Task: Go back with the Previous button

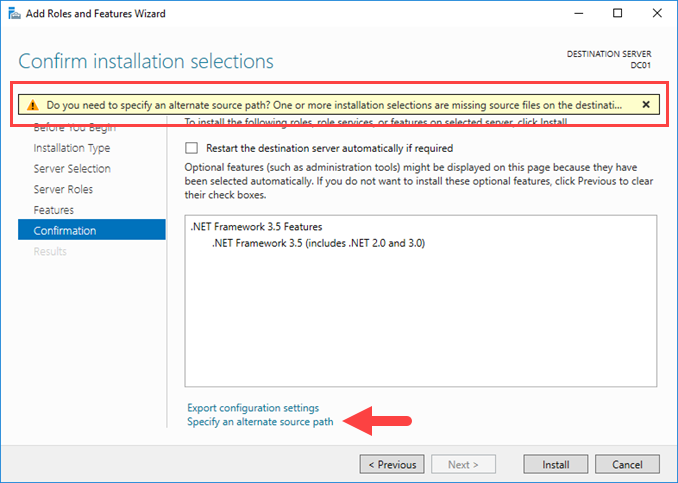Action: (392, 464)
